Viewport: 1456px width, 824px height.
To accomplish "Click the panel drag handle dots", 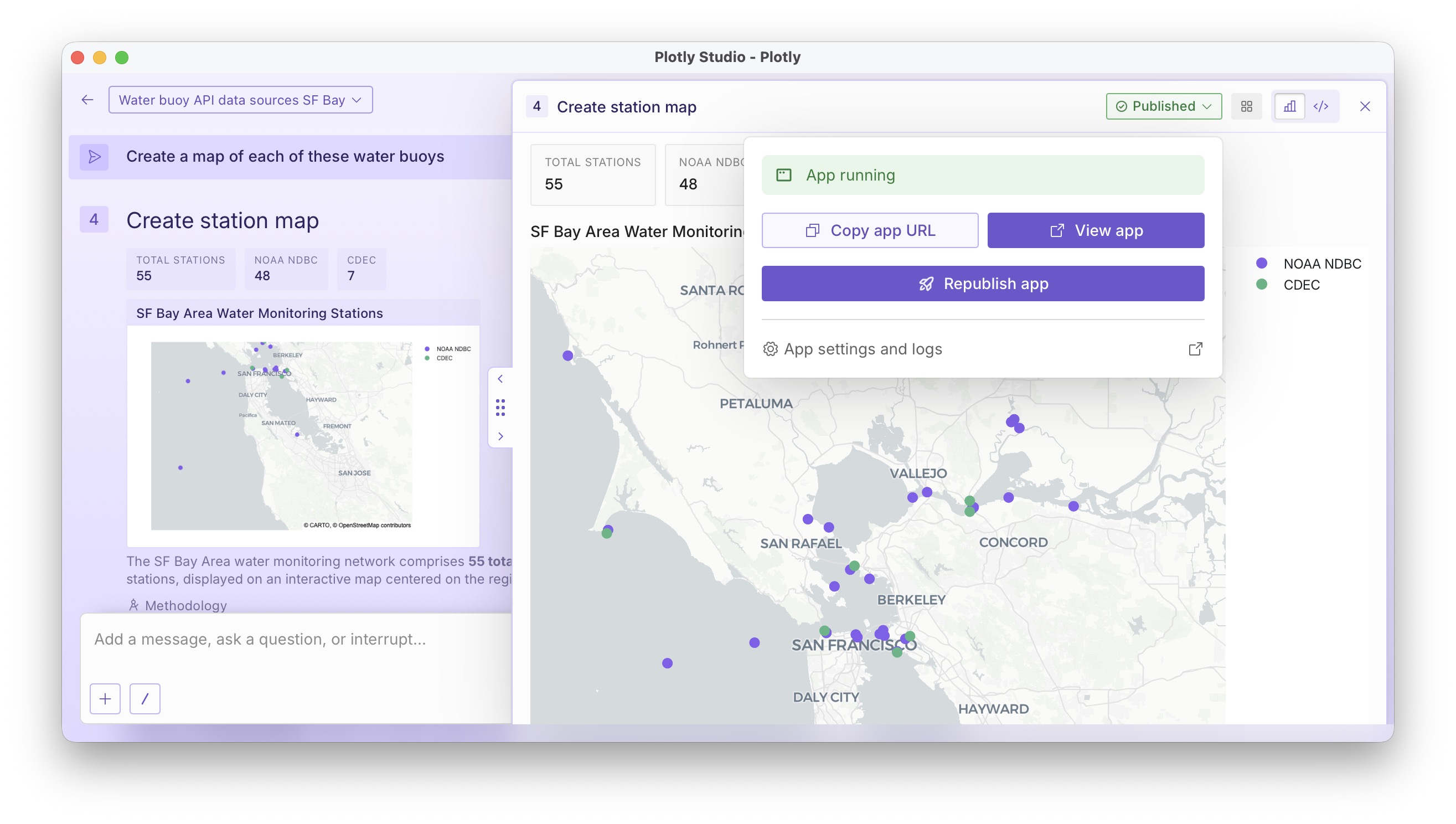I will (x=500, y=408).
